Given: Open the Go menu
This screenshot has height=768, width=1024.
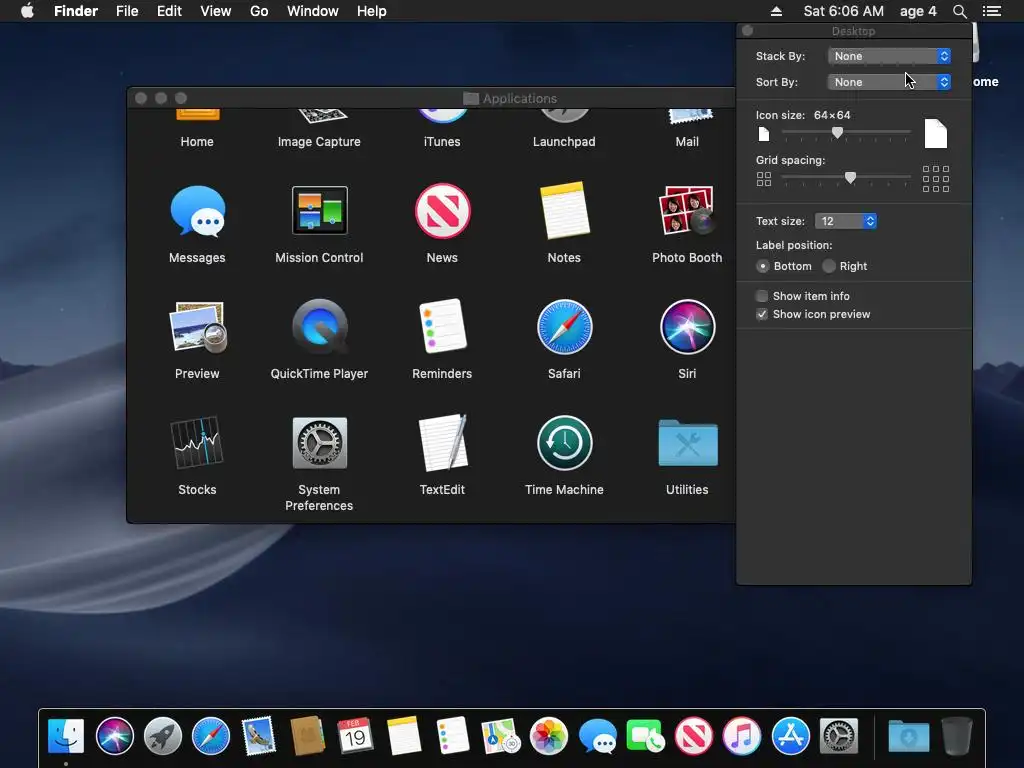Looking at the screenshot, I should click(259, 11).
